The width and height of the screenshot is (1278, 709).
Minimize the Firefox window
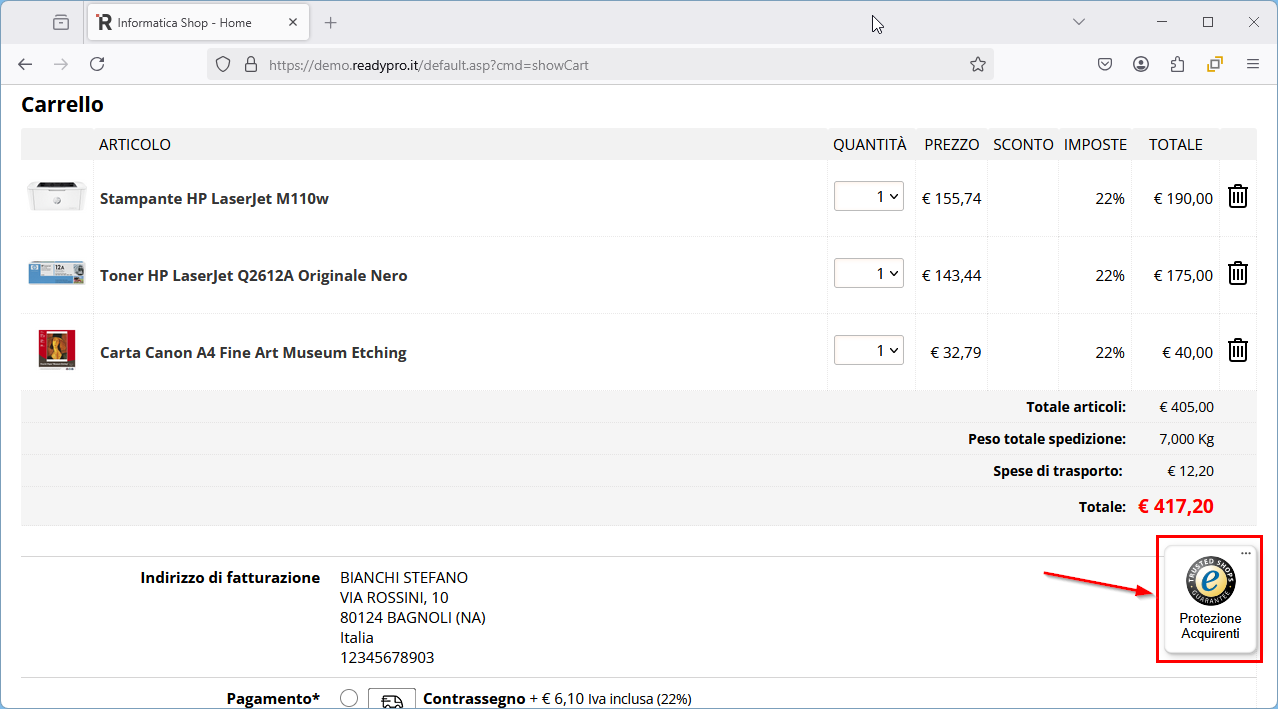(1162, 21)
